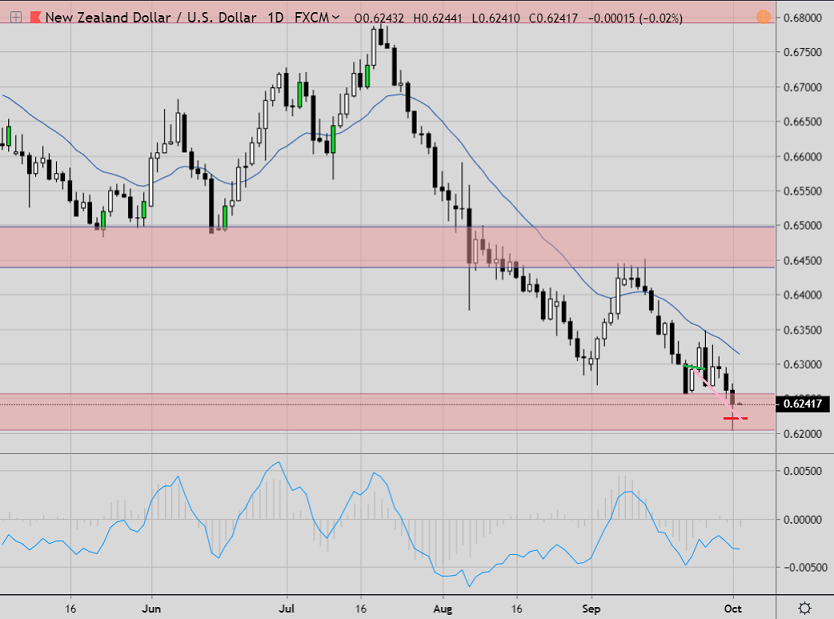
Task: Click the change value −0.00015 (−0.02%)
Action: coord(635,18)
